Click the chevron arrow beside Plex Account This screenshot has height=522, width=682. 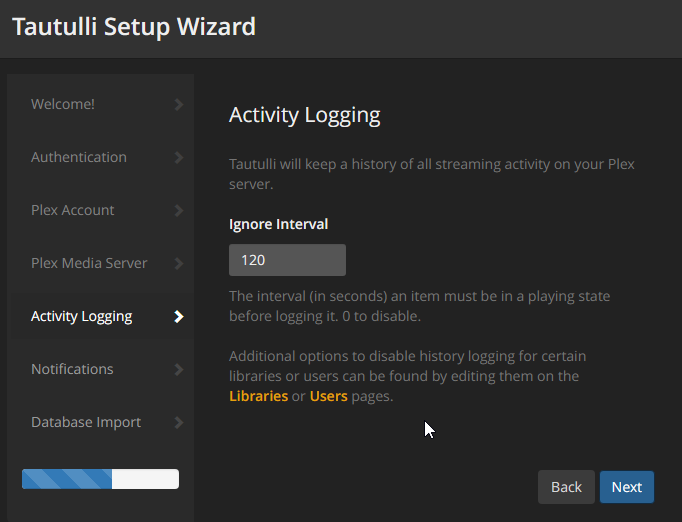coord(179,210)
